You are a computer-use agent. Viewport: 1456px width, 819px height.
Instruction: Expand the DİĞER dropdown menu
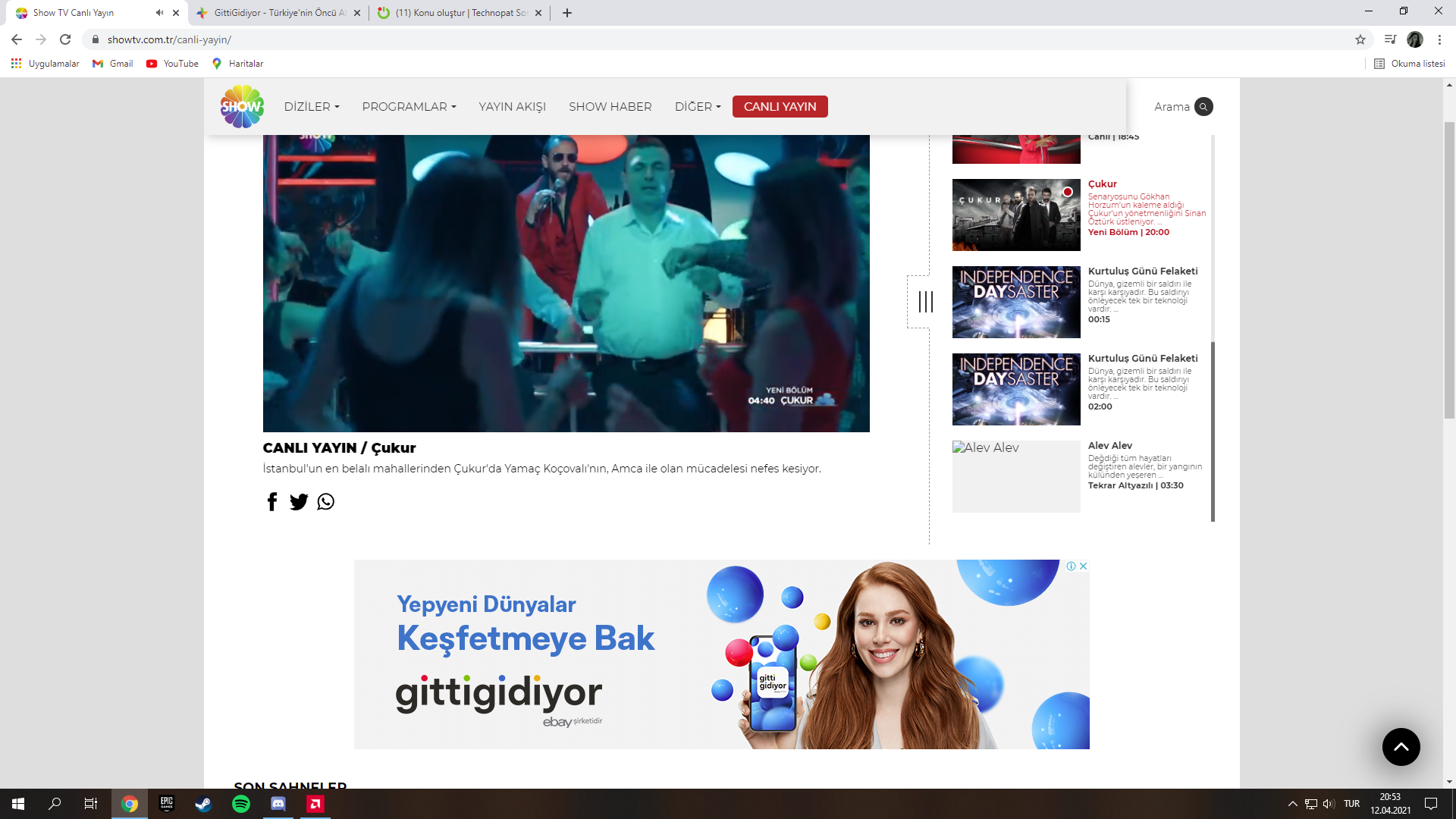[x=698, y=107]
